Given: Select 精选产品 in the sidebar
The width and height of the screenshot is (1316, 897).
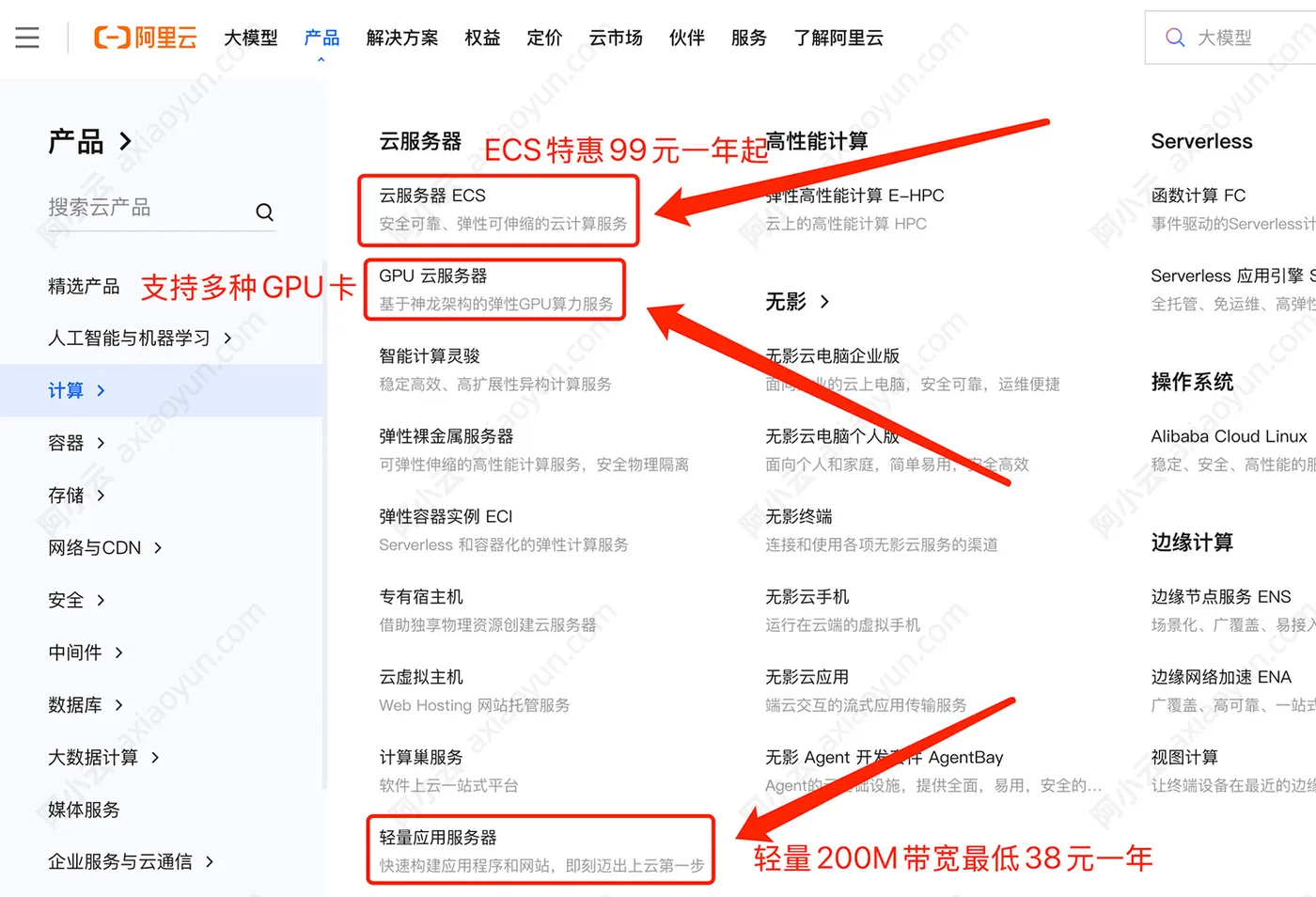Looking at the screenshot, I should [84, 286].
